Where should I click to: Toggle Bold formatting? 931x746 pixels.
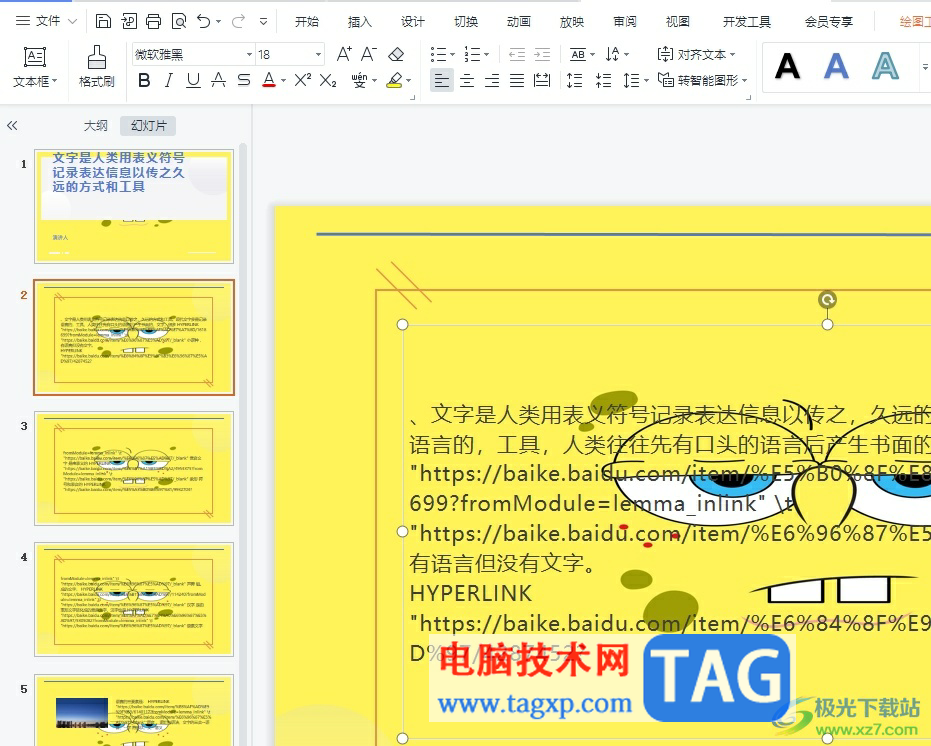[x=144, y=80]
